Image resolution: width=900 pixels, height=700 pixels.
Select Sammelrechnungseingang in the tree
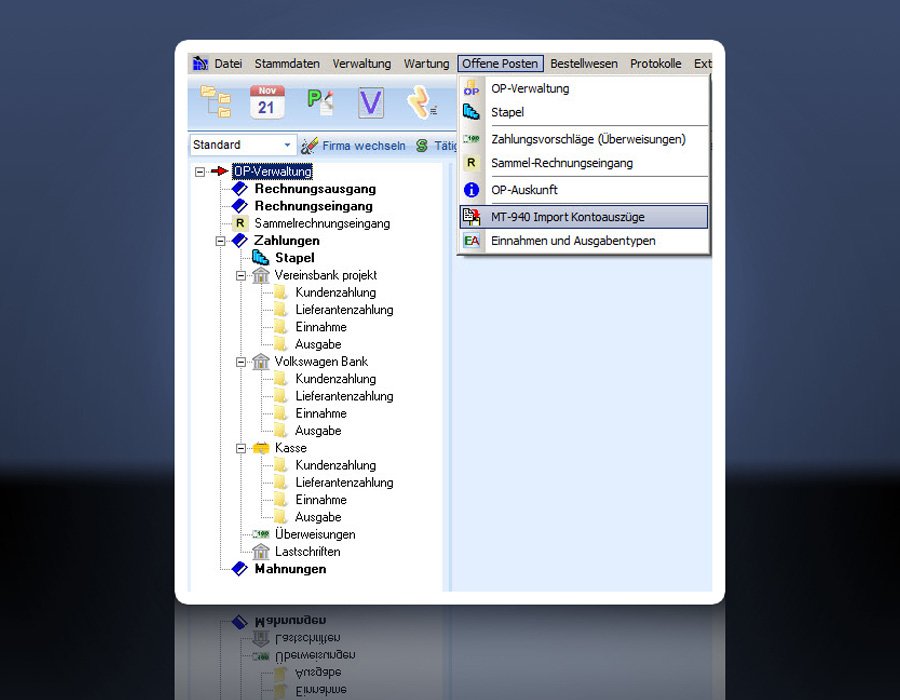click(x=322, y=223)
